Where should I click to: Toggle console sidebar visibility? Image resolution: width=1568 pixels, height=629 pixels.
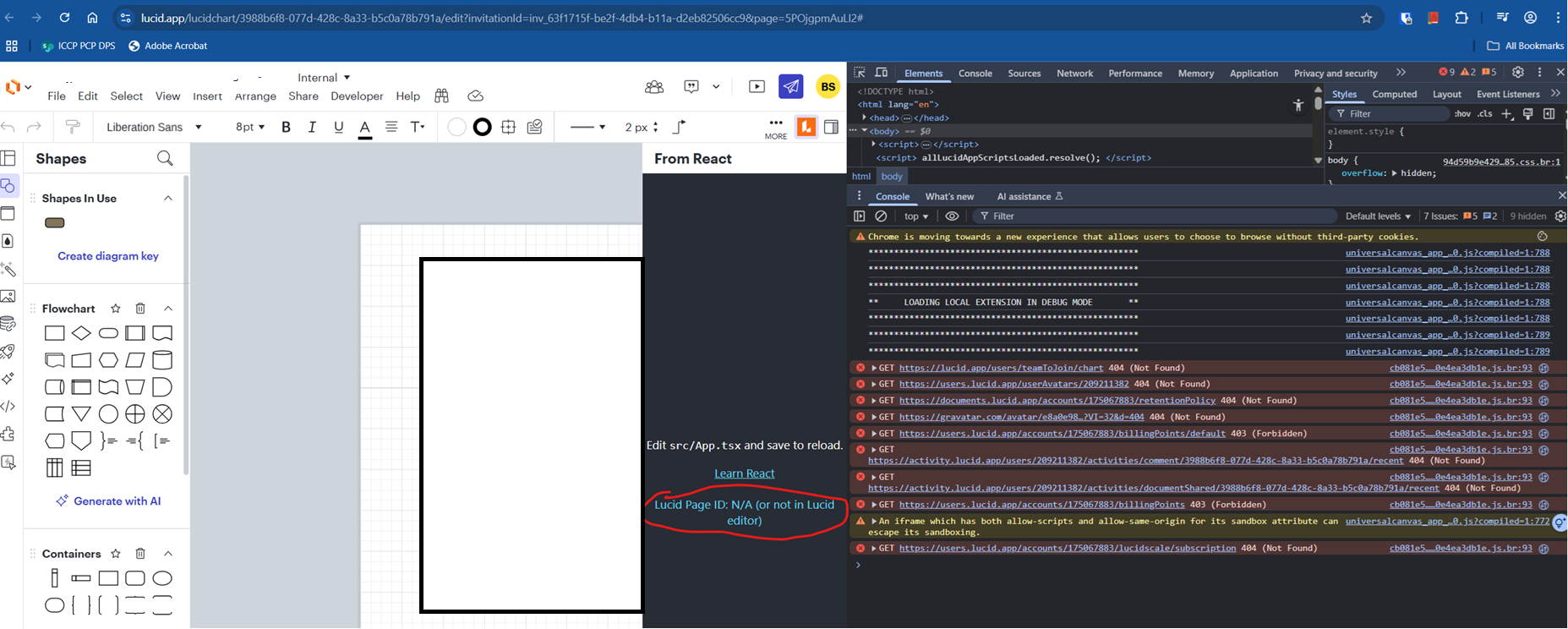click(859, 216)
